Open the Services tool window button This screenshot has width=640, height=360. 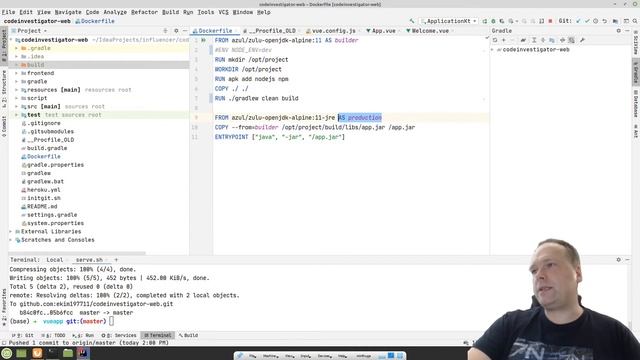click(x=119, y=335)
